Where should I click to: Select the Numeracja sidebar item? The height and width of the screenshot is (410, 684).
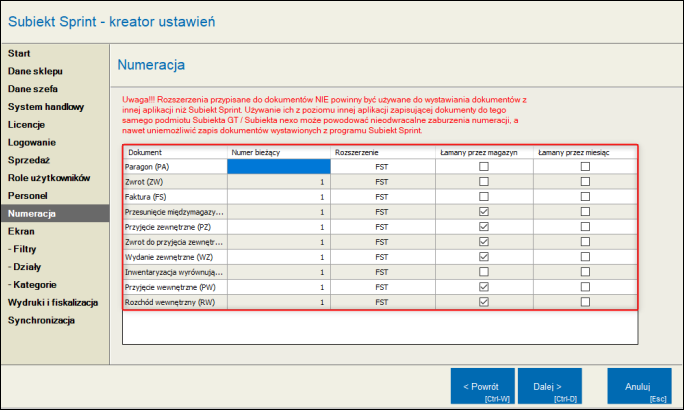click(x=55, y=214)
